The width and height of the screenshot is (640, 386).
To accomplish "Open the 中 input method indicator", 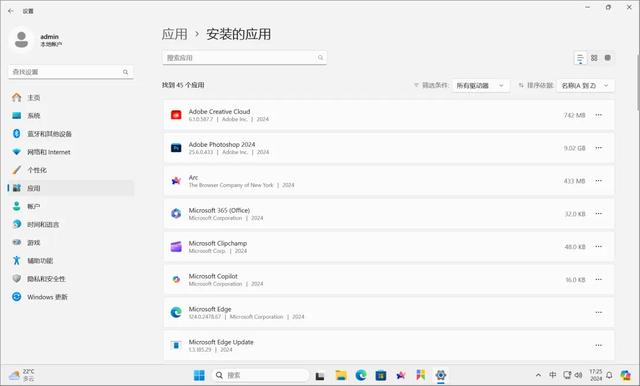I will tap(553, 375).
